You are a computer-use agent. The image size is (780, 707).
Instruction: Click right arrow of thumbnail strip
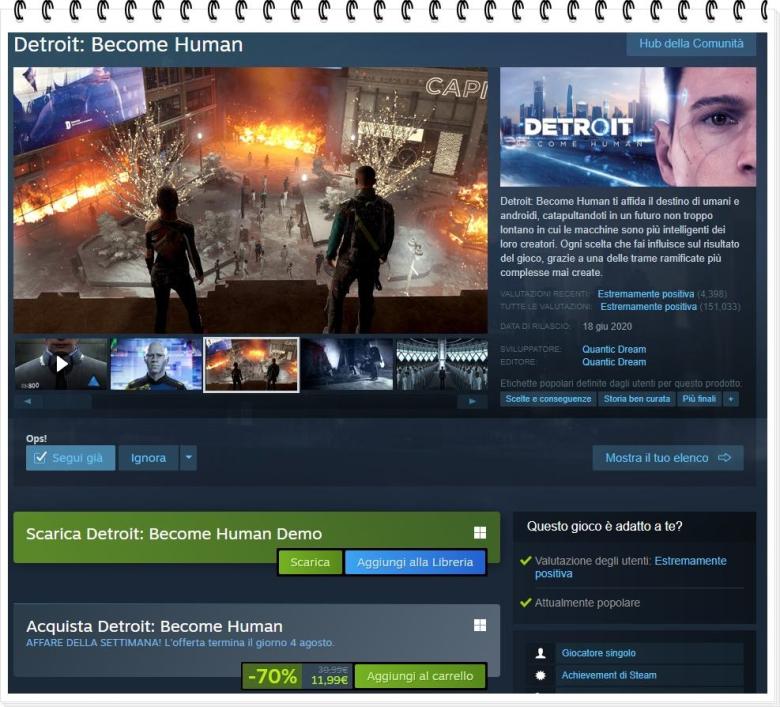[472, 401]
